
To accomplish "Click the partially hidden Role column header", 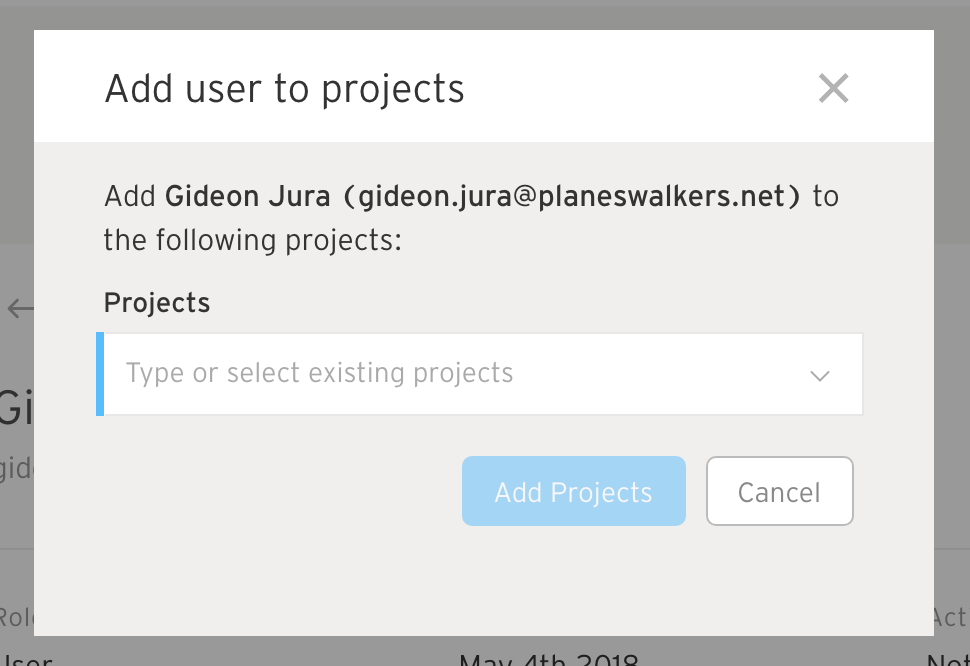I will 17,618.
